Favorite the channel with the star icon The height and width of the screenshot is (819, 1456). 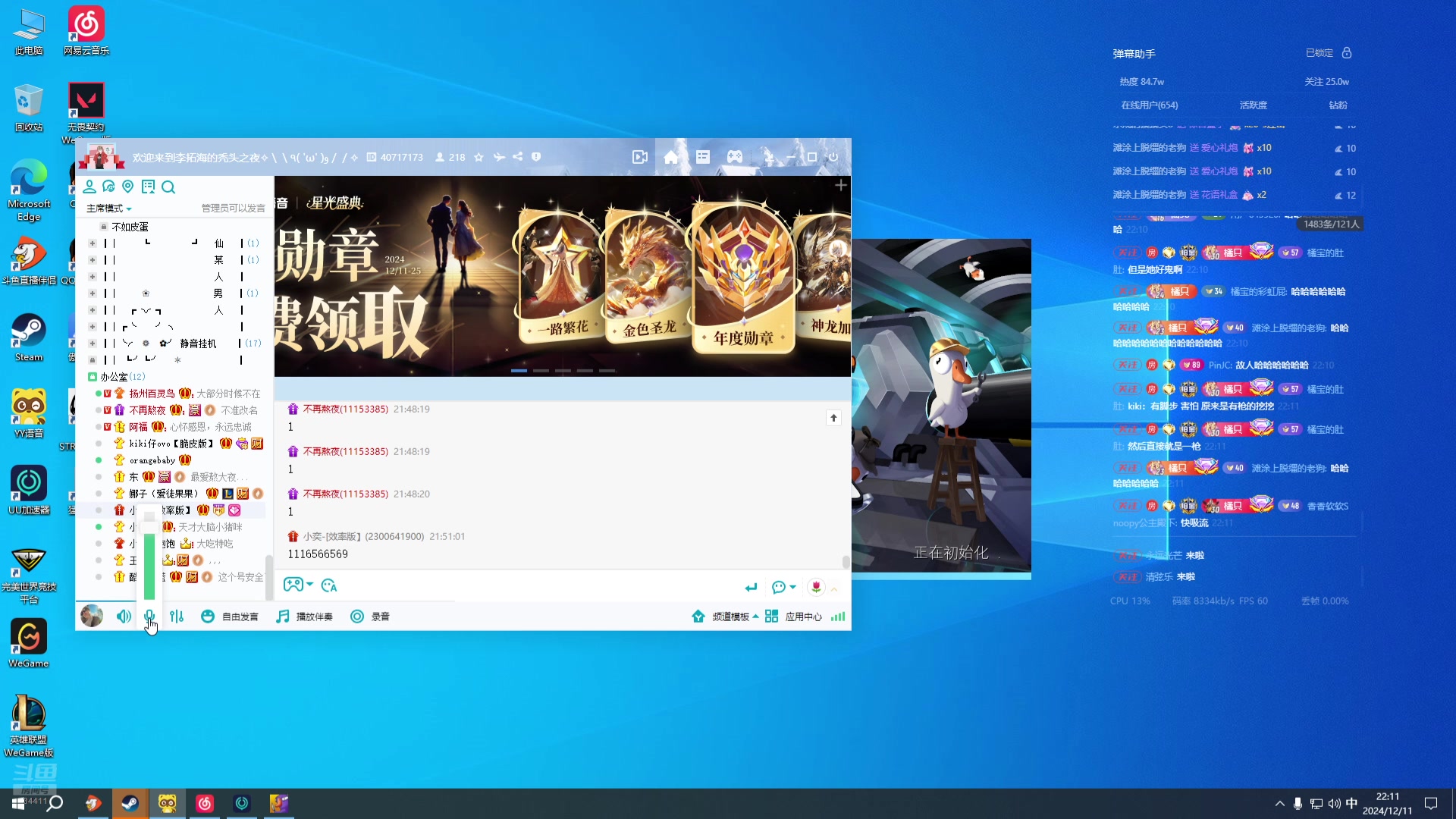tap(479, 158)
